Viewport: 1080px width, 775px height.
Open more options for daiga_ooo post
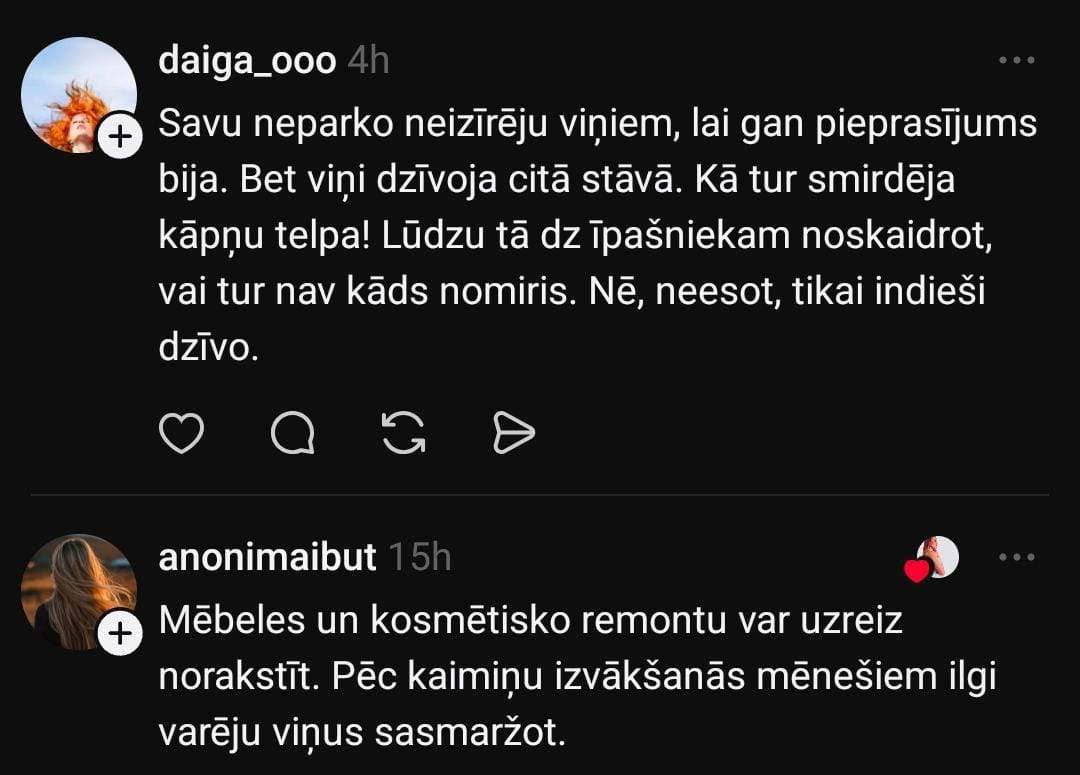(x=1017, y=60)
